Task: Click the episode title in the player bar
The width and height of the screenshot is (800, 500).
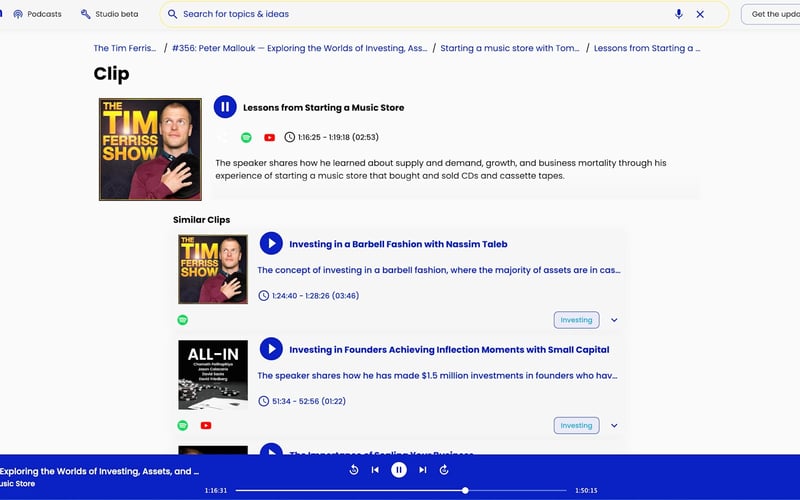Action: (99, 471)
